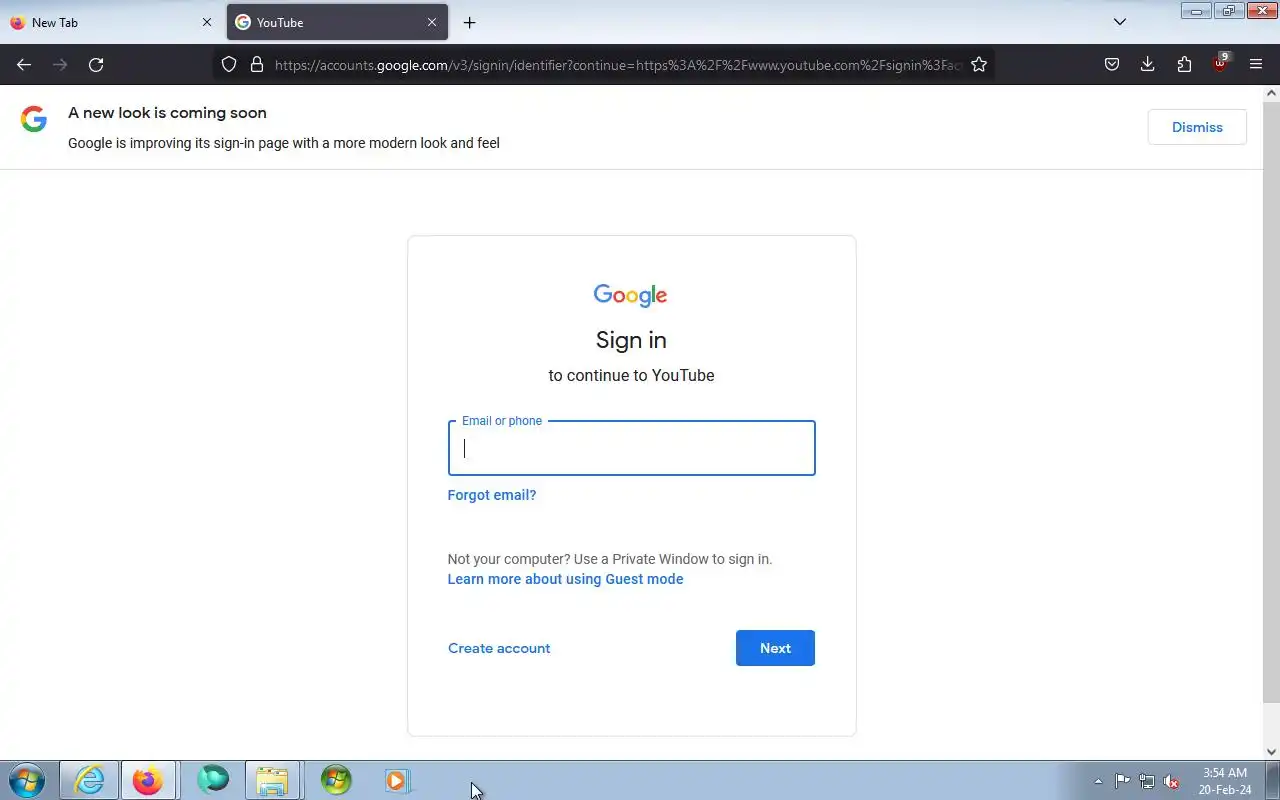Viewport: 1280px width, 800px height.
Task: Open the extensions puzzle icon
Action: coord(1184,64)
